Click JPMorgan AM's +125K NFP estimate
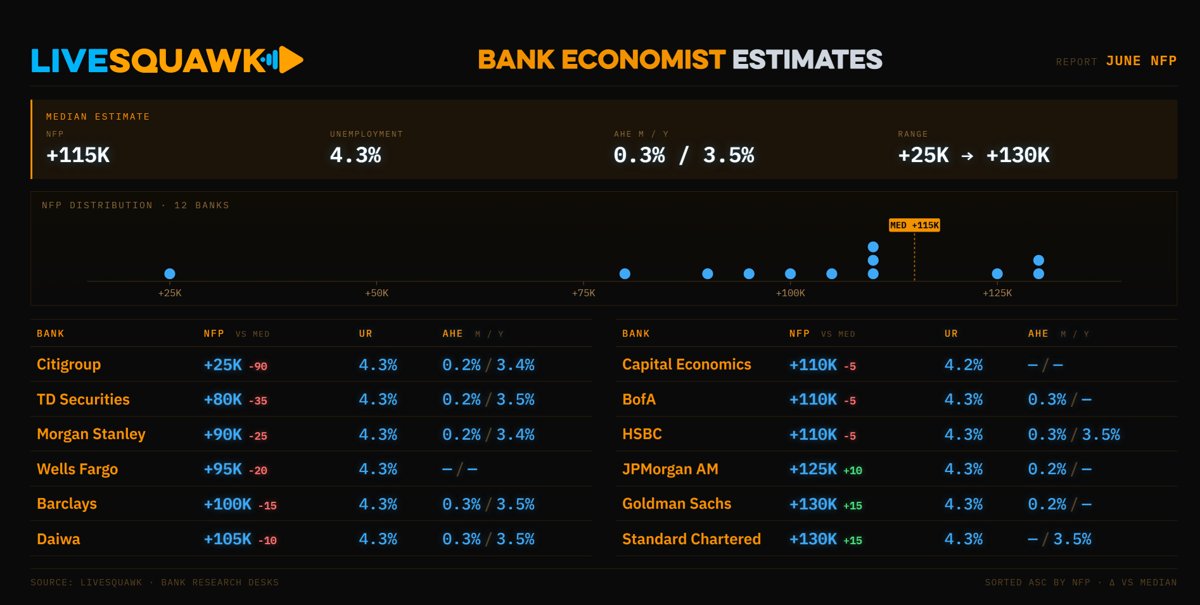 [x=813, y=470]
